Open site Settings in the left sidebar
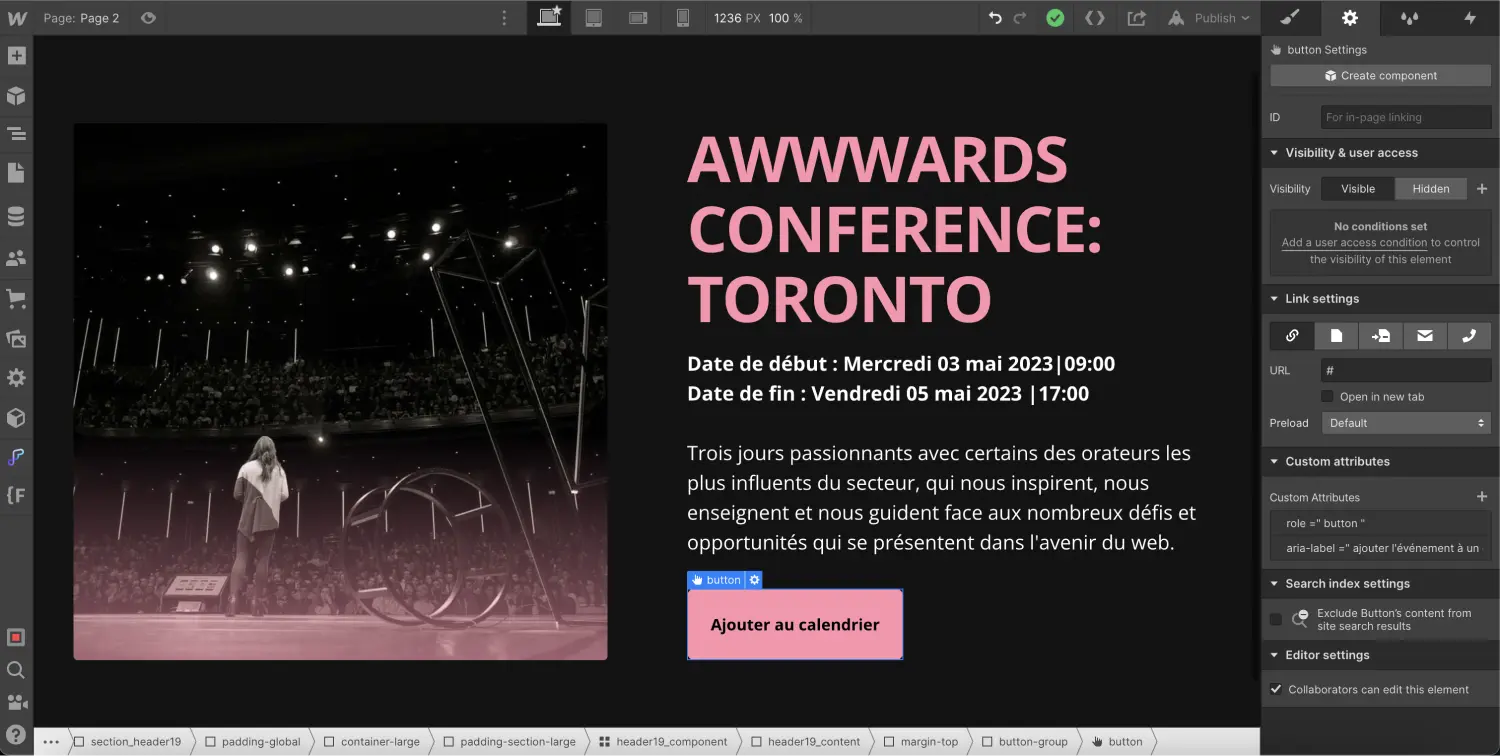Image resolution: width=1500 pixels, height=756 pixels. pyautogui.click(x=16, y=378)
